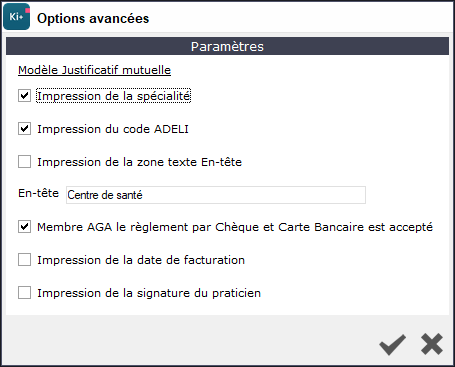The width and height of the screenshot is (455, 367).
Task: Click the Impression de la date de facturation label
Action: (141, 260)
